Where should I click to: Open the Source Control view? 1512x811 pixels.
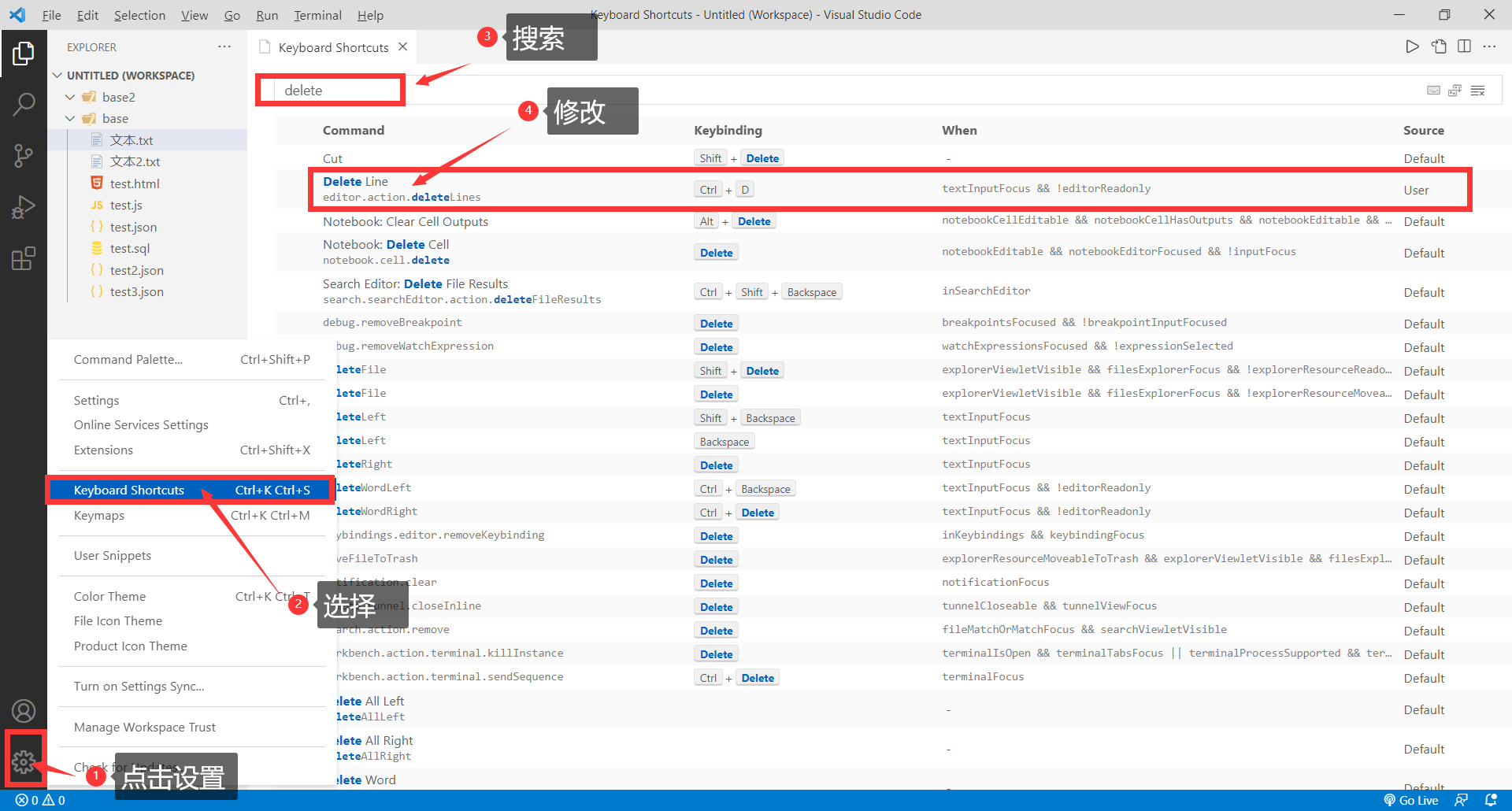pos(24,155)
